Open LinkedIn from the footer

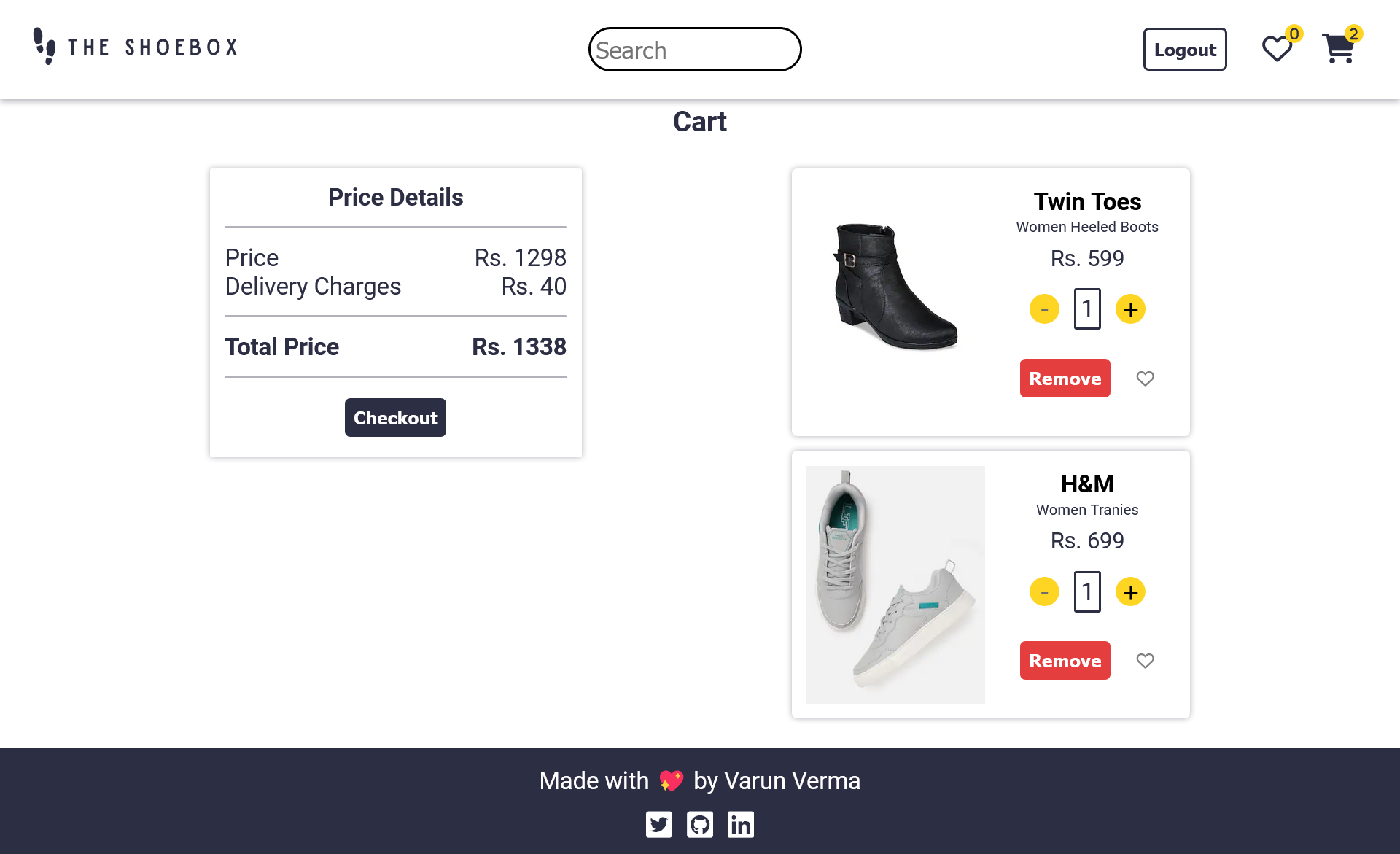point(741,824)
